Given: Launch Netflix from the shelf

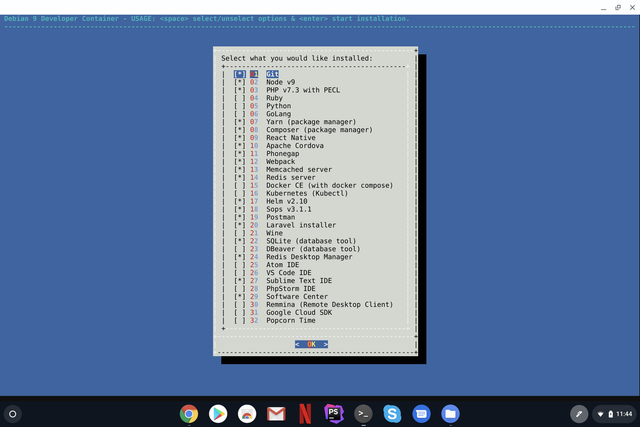Looking at the screenshot, I should (305, 414).
